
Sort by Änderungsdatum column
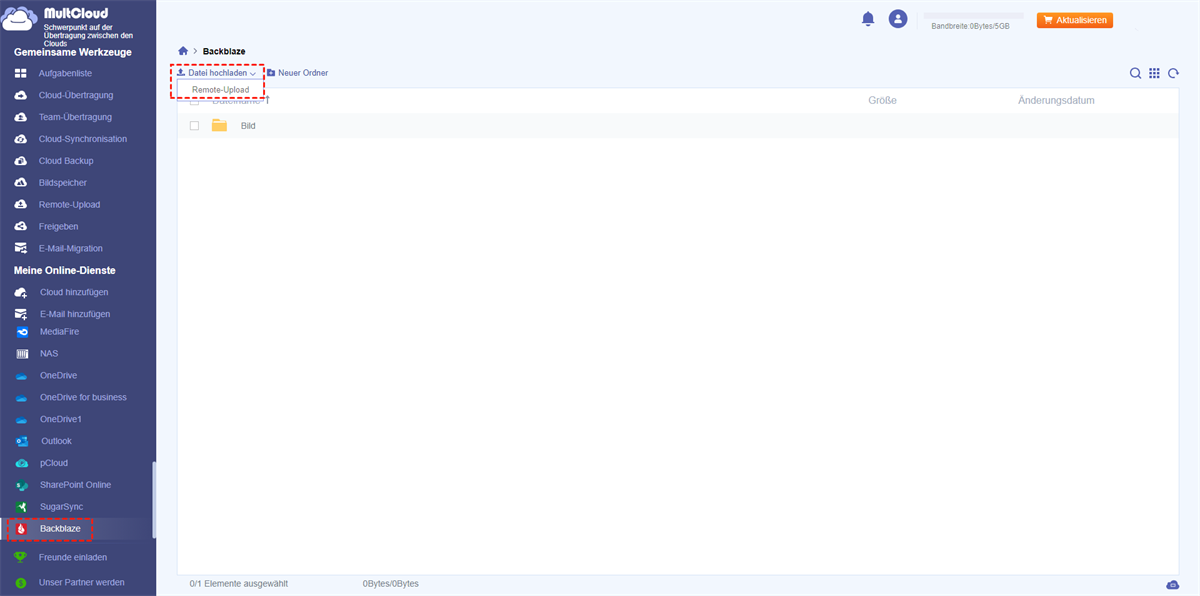(x=1056, y=100)
